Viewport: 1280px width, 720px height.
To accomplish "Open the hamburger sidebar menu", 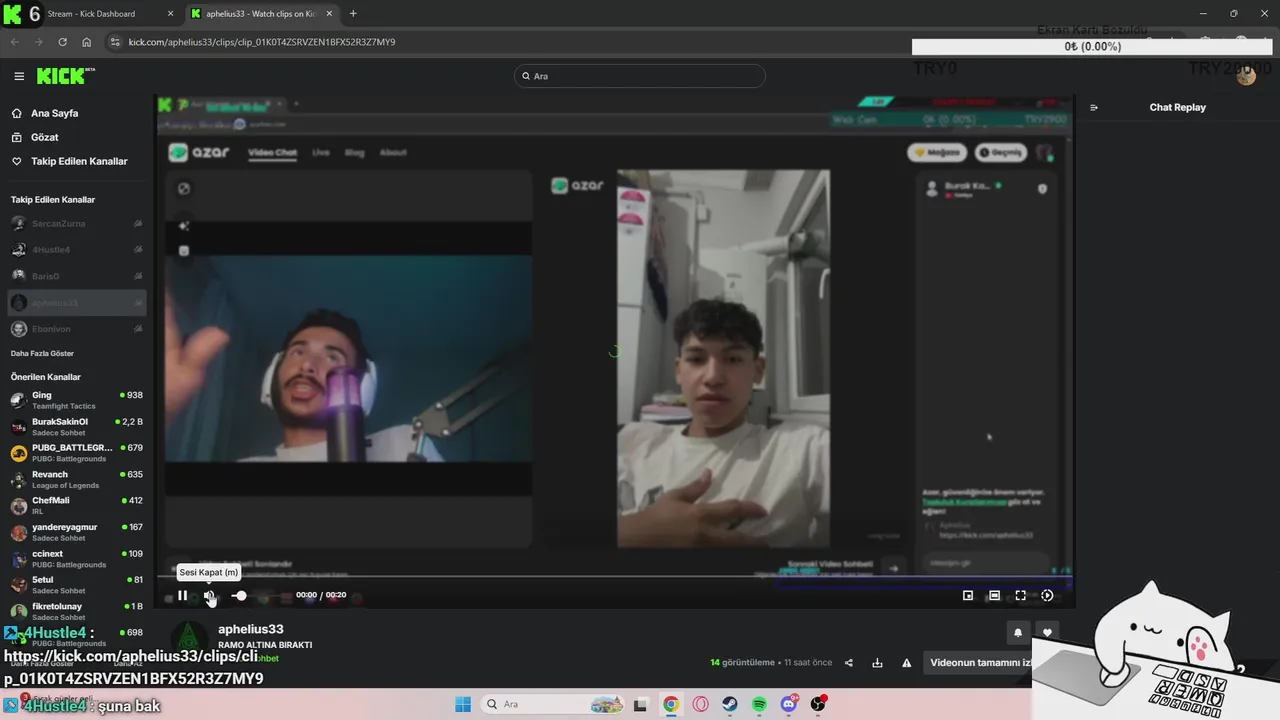I will tap(19, 76).
